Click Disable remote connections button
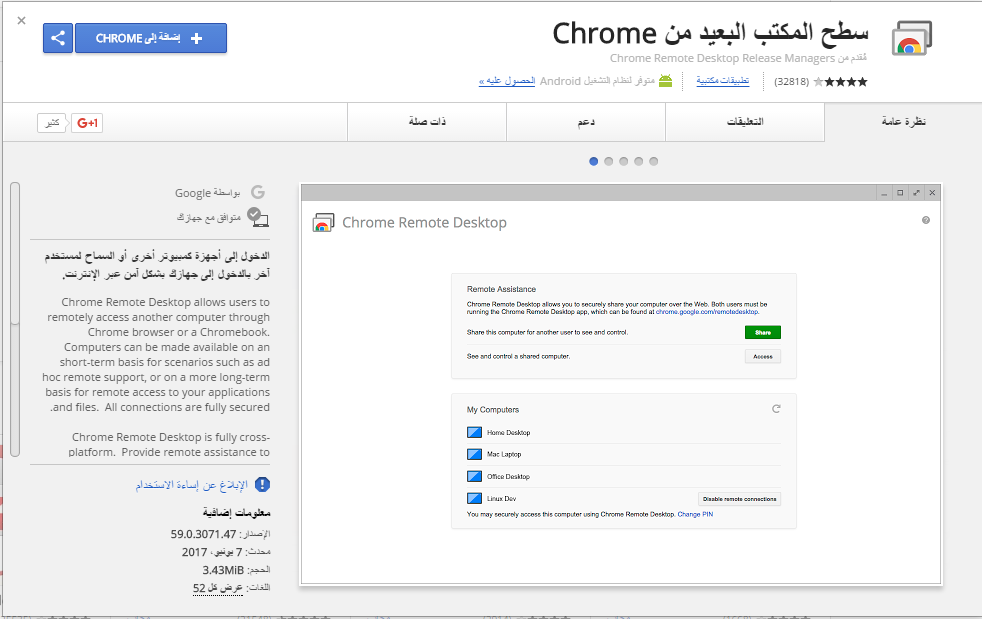 [740, 499]
